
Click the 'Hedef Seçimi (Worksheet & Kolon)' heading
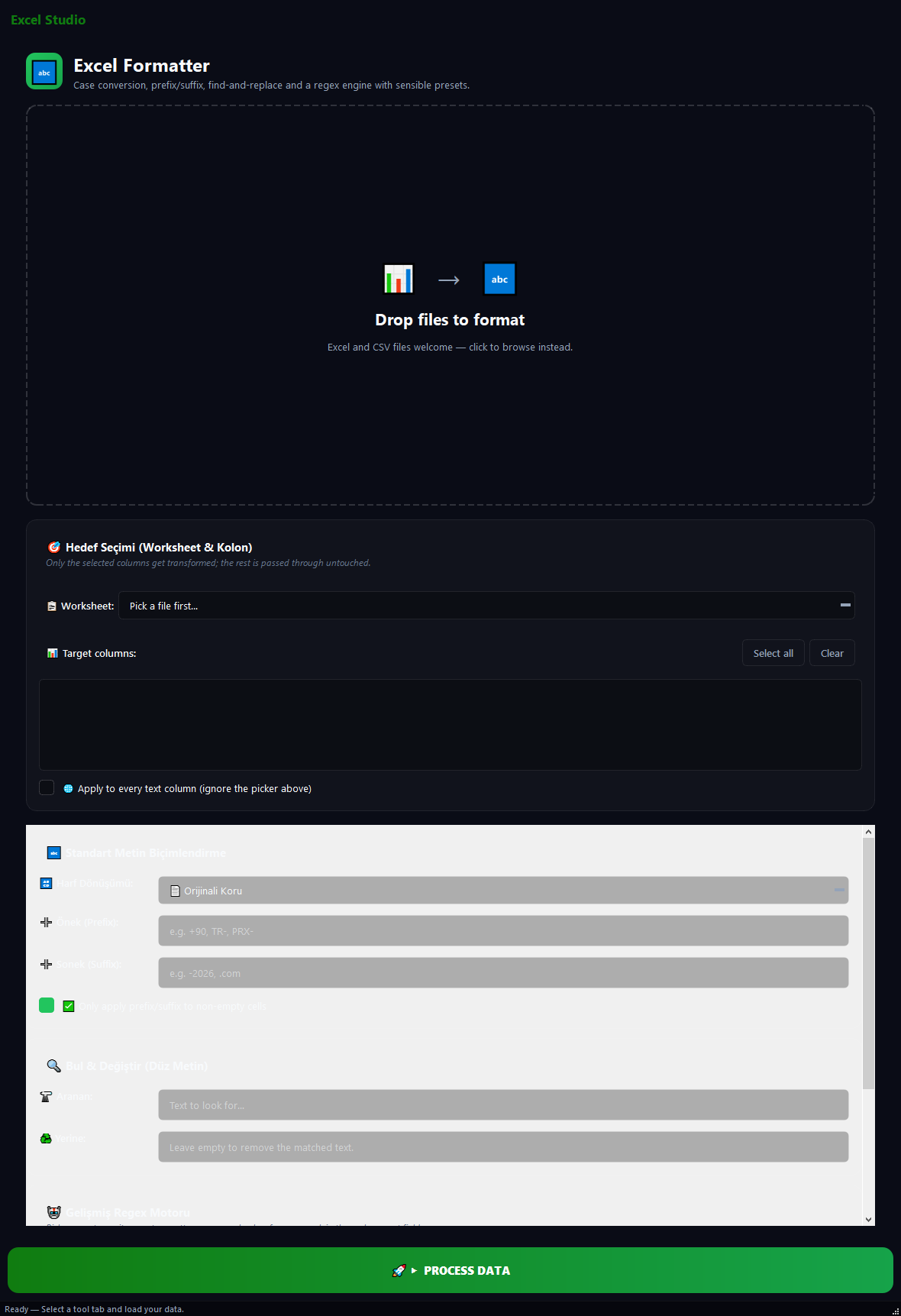coord(159,547)
